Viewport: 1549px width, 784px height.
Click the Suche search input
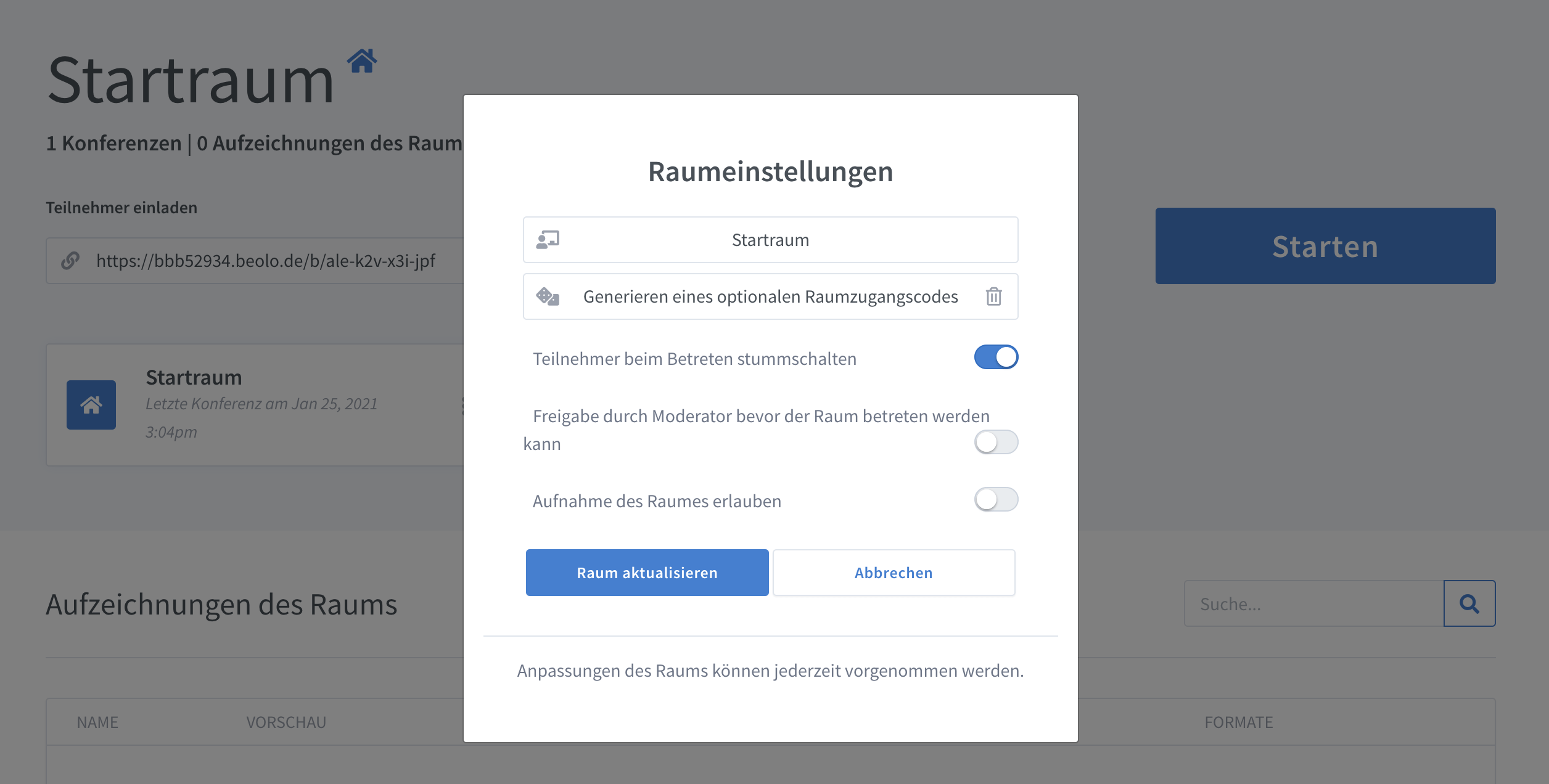[1313, 603]
